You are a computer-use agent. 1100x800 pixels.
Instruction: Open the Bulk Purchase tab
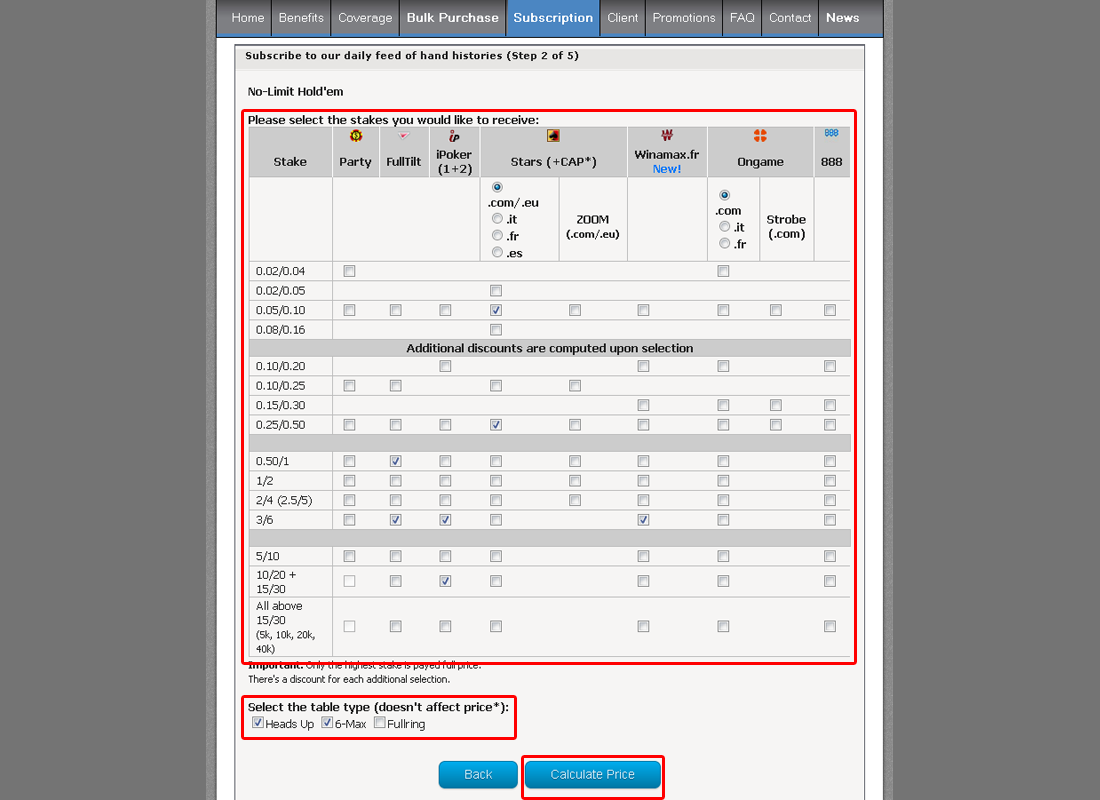tap(452, 18)
